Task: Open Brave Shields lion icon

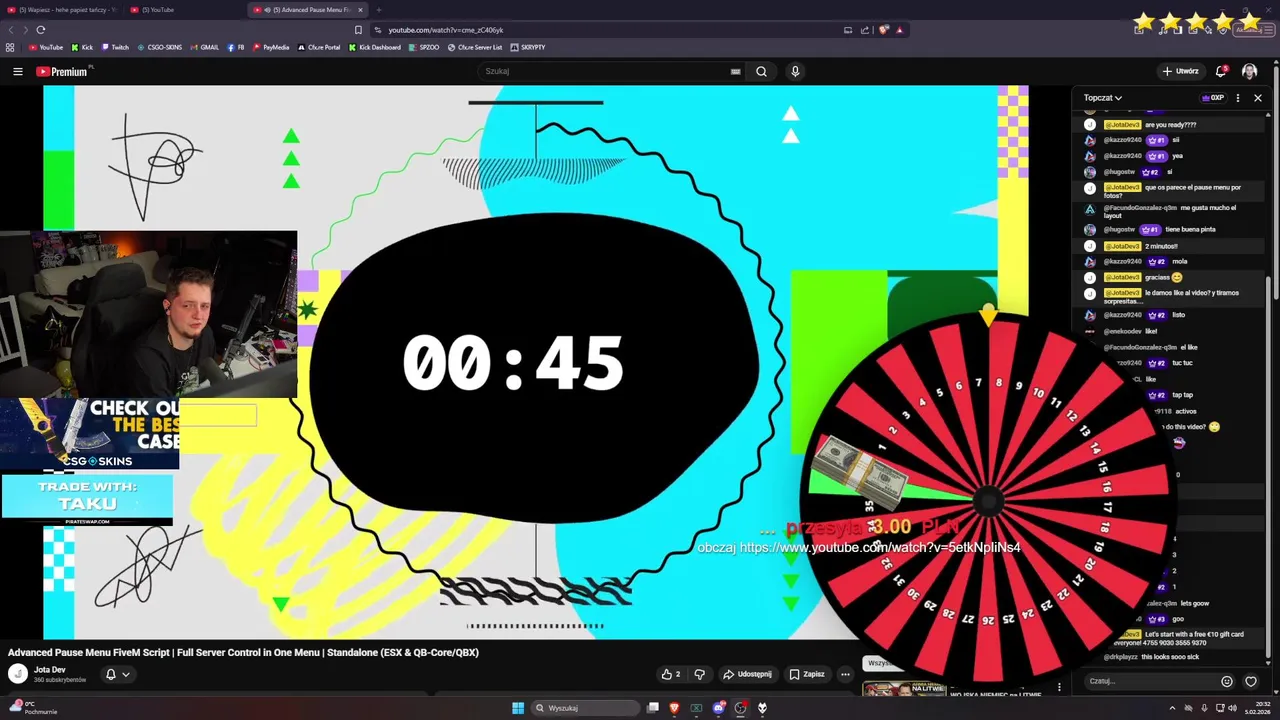Action: pos(883,30)
